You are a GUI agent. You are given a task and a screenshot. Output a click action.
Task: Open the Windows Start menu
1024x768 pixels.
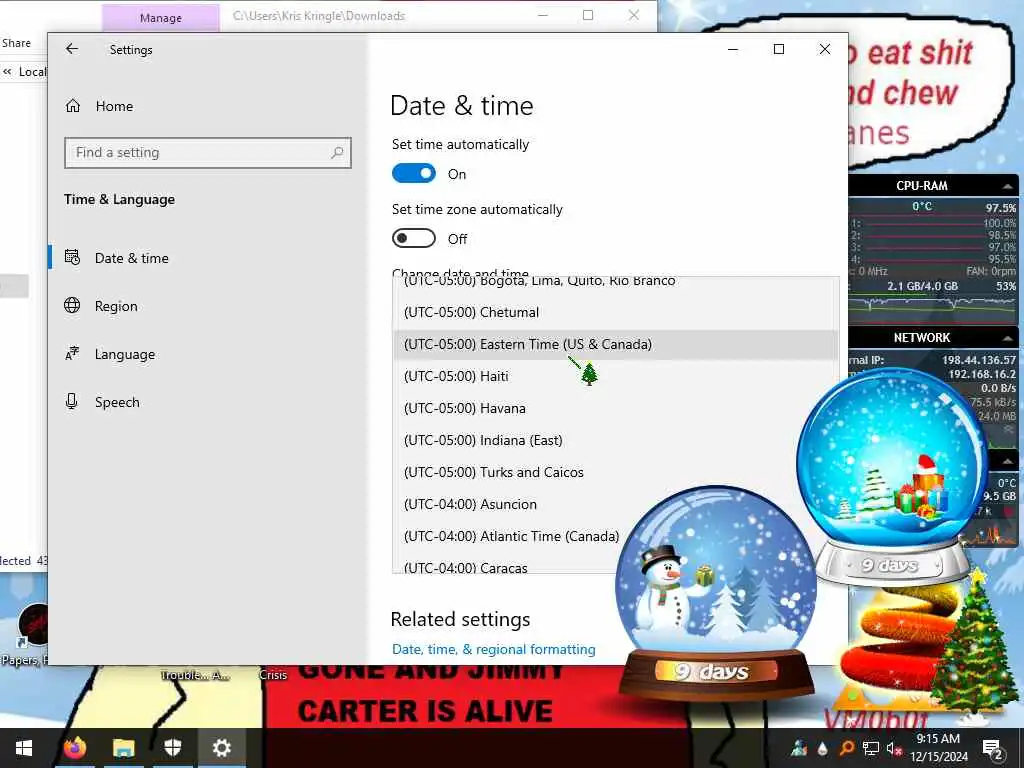click(x=24, y=748)
